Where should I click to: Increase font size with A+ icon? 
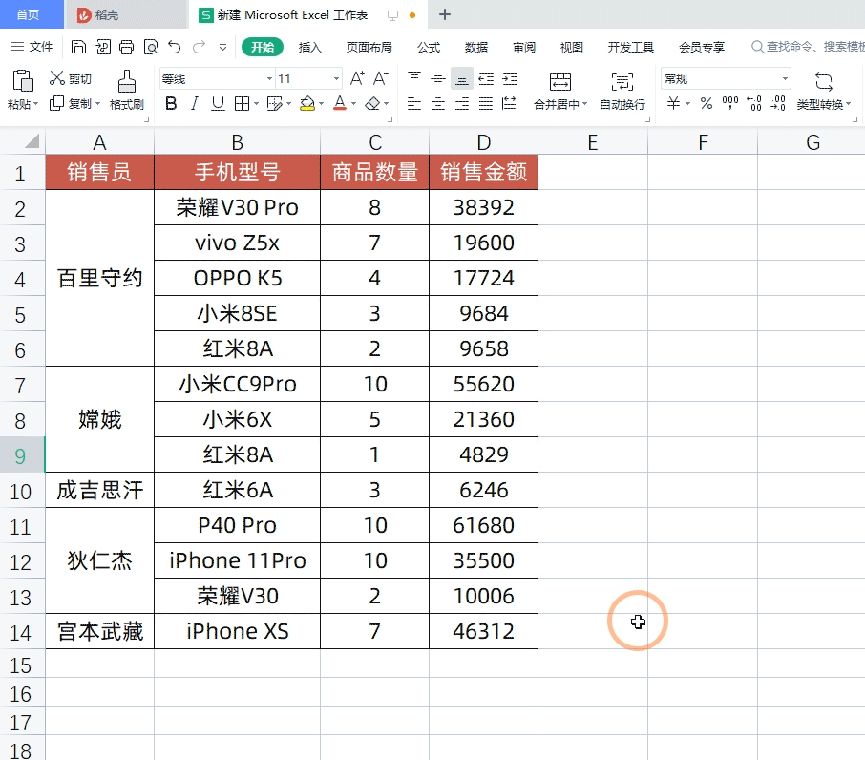click(357, 78)
